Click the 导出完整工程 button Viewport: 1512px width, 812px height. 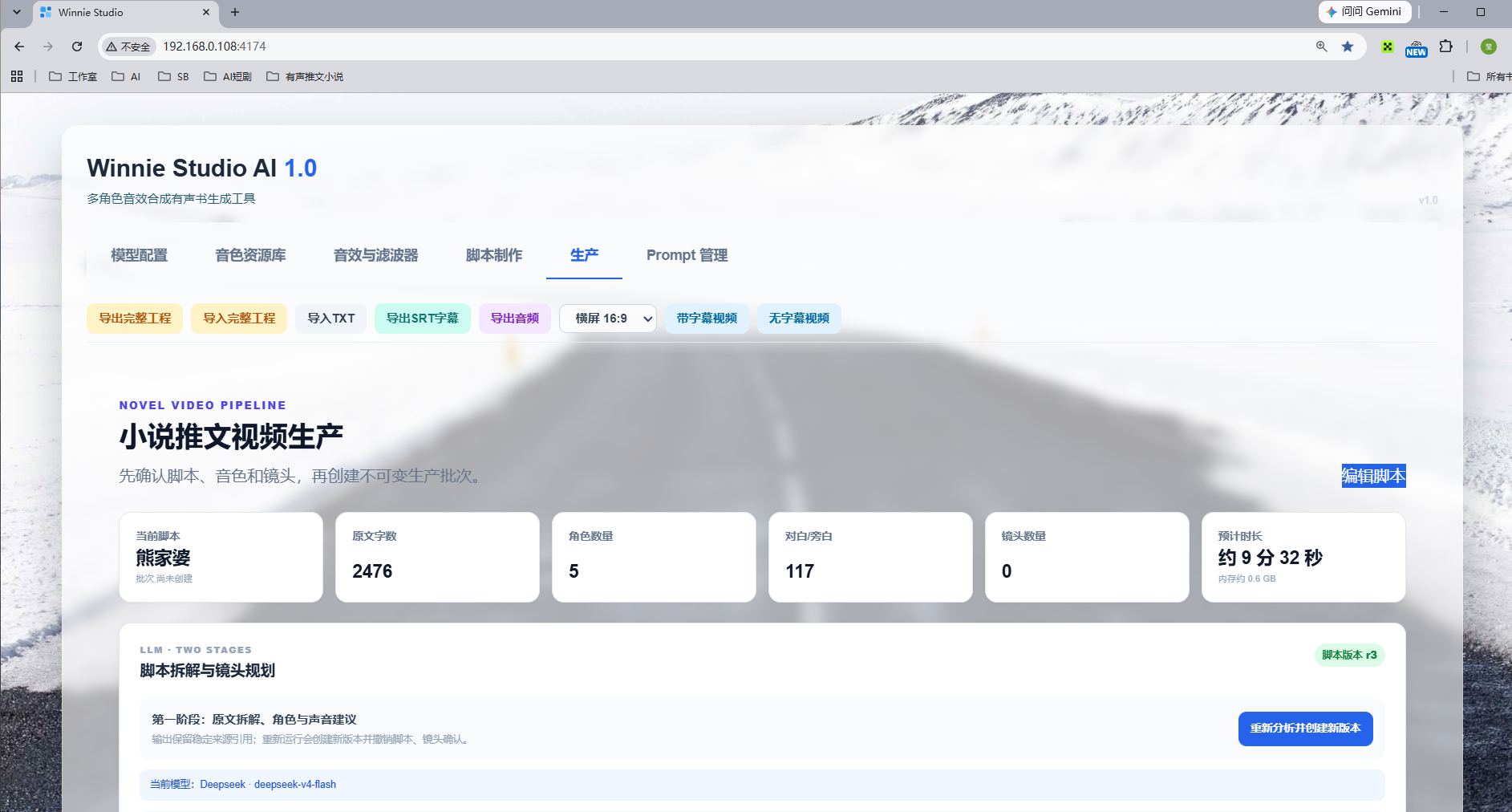[x=135, y=319]
